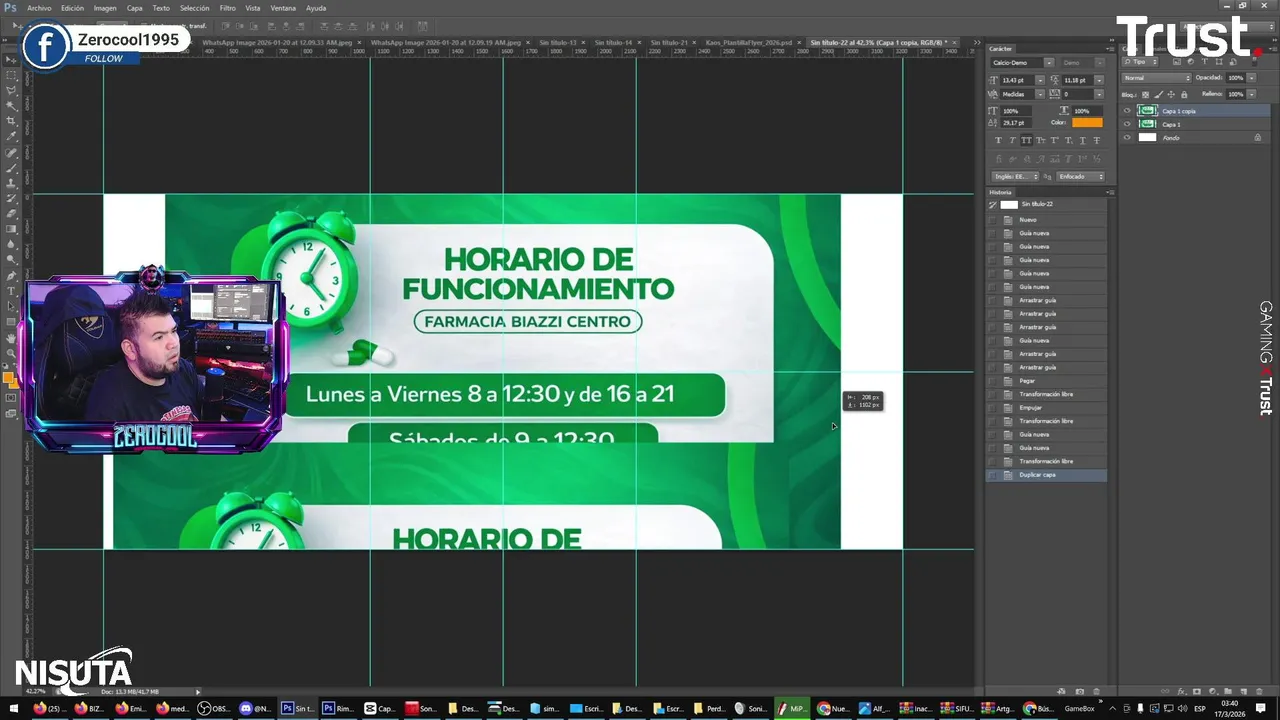
Task: Toggle Faux Bold text style
Action: coord(998,141)
